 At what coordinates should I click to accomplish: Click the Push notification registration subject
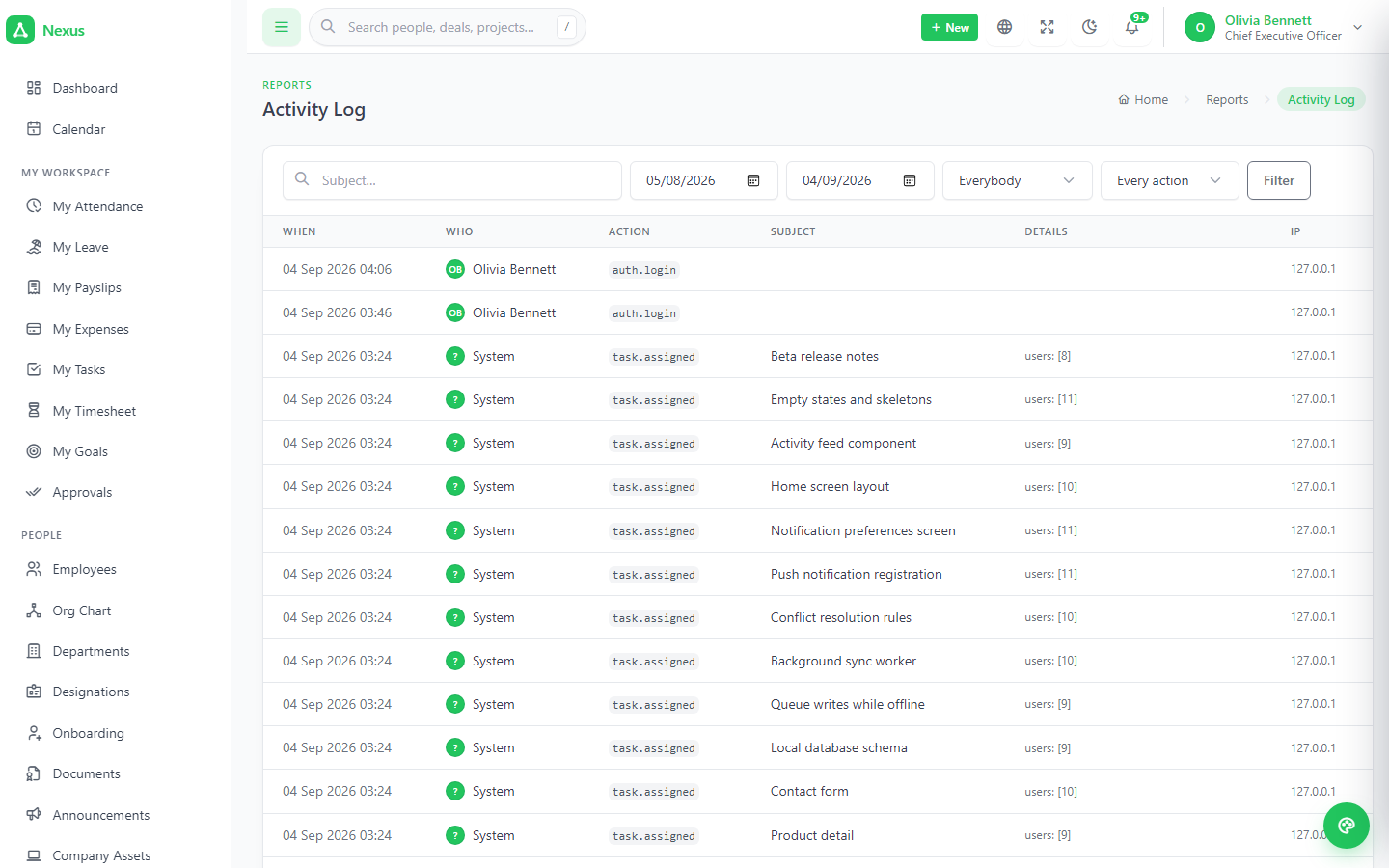tap(857, 574)
